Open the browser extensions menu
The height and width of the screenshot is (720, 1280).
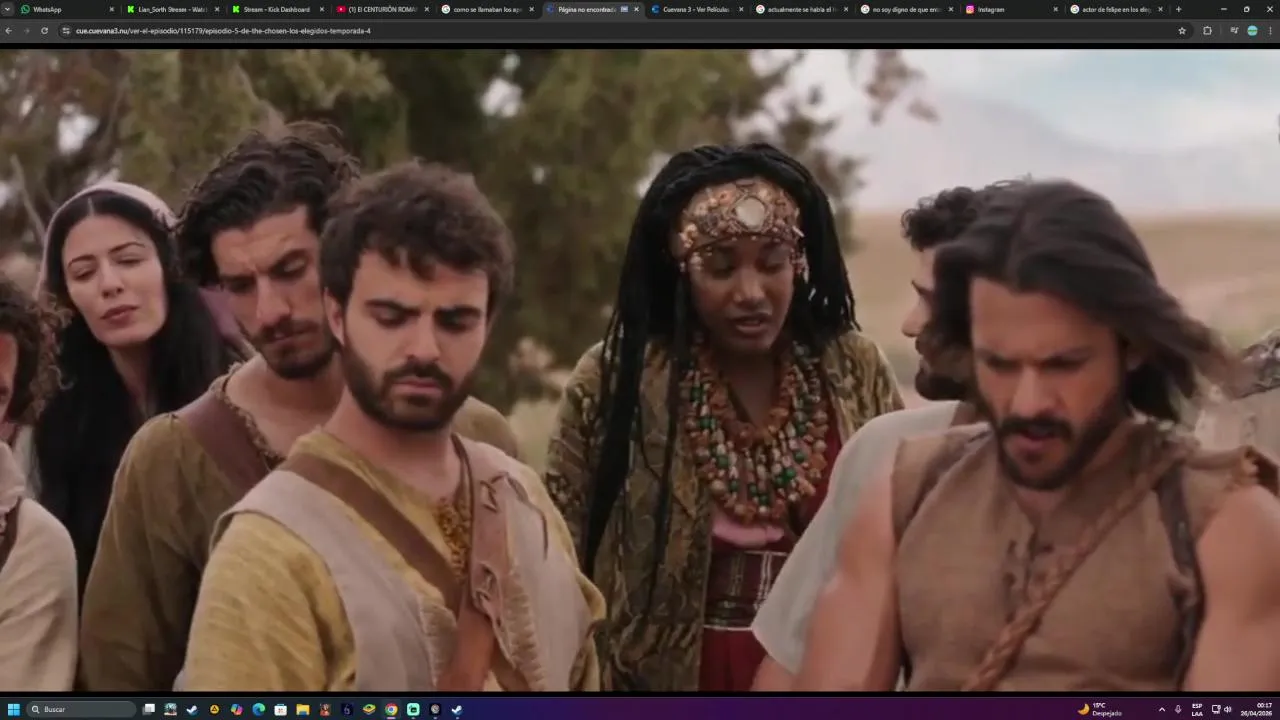1207,31
